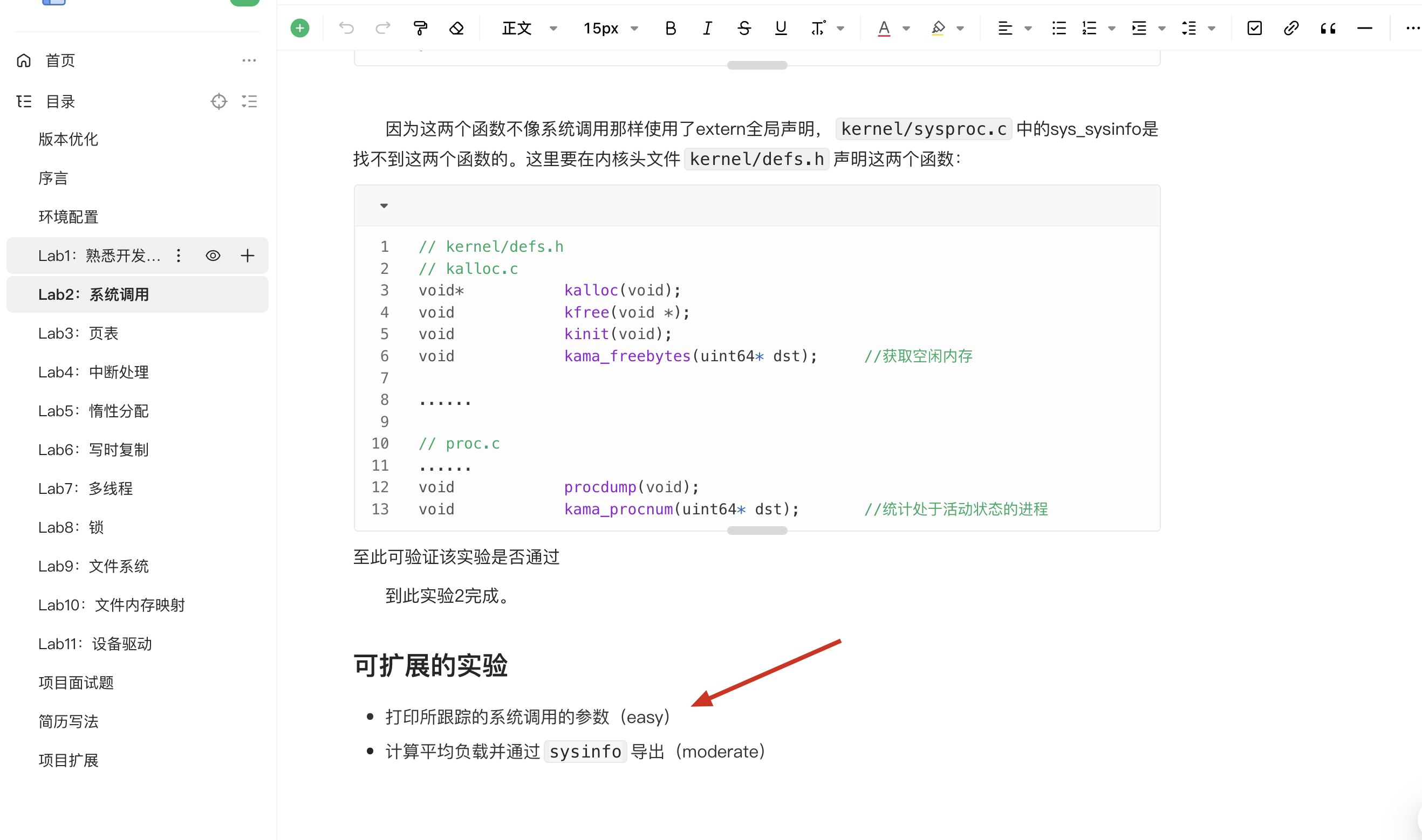Insert a hyperlink with the link icon
The height and width of the screenshot is (840, 1422).
(x=1290, y=28)
